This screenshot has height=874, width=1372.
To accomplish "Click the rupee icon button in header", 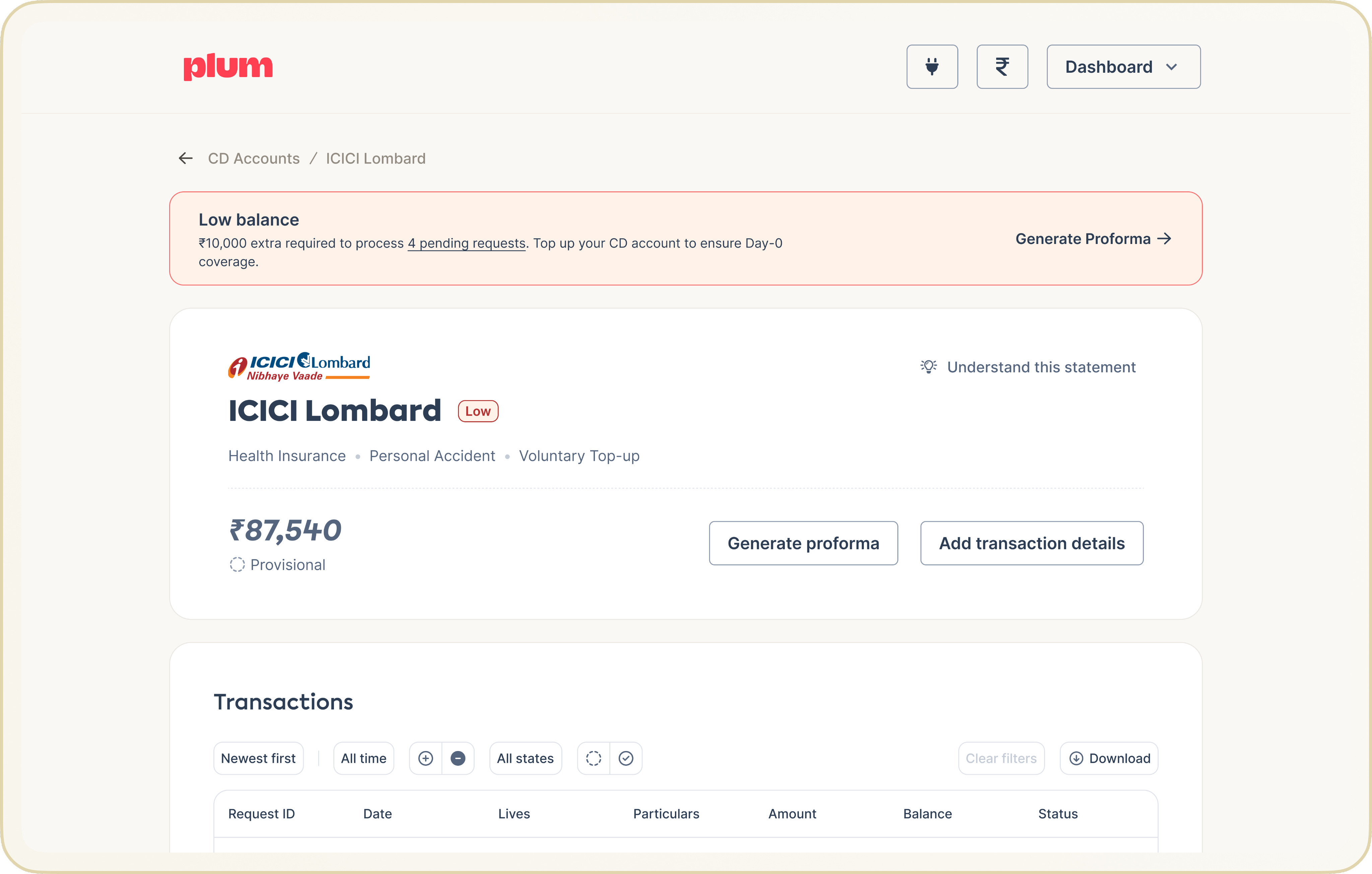I will tap(1002, 67).
